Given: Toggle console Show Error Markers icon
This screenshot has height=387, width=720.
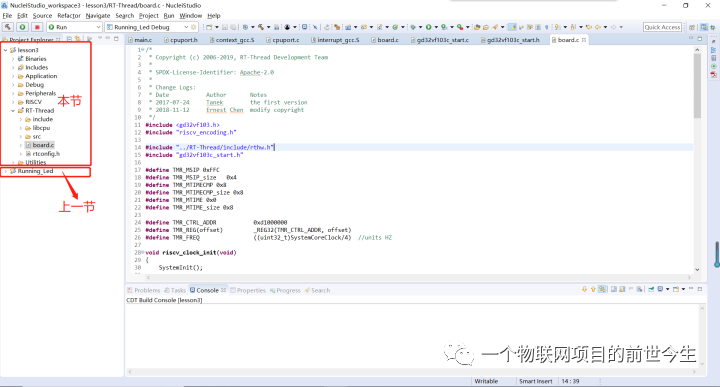Looking at the screenshot, I should coord(602,289).
